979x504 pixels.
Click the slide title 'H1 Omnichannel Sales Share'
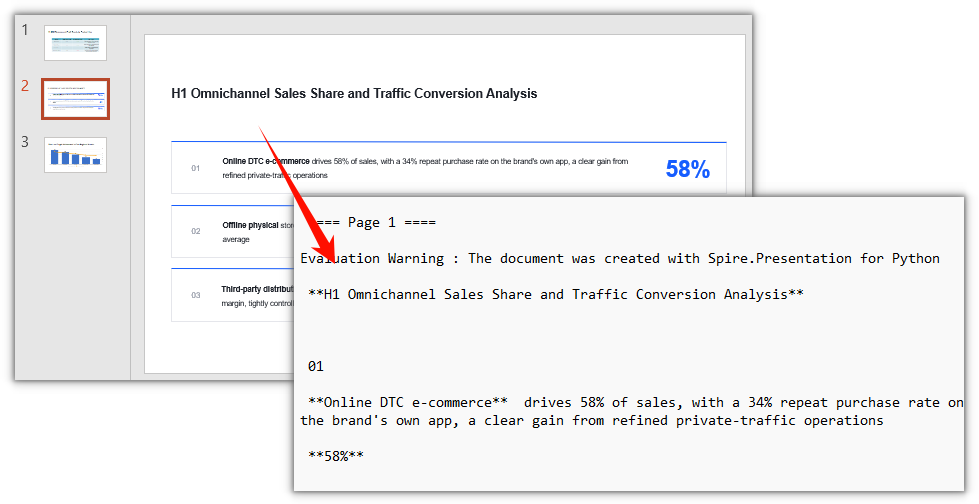click(x=354, y=94)
